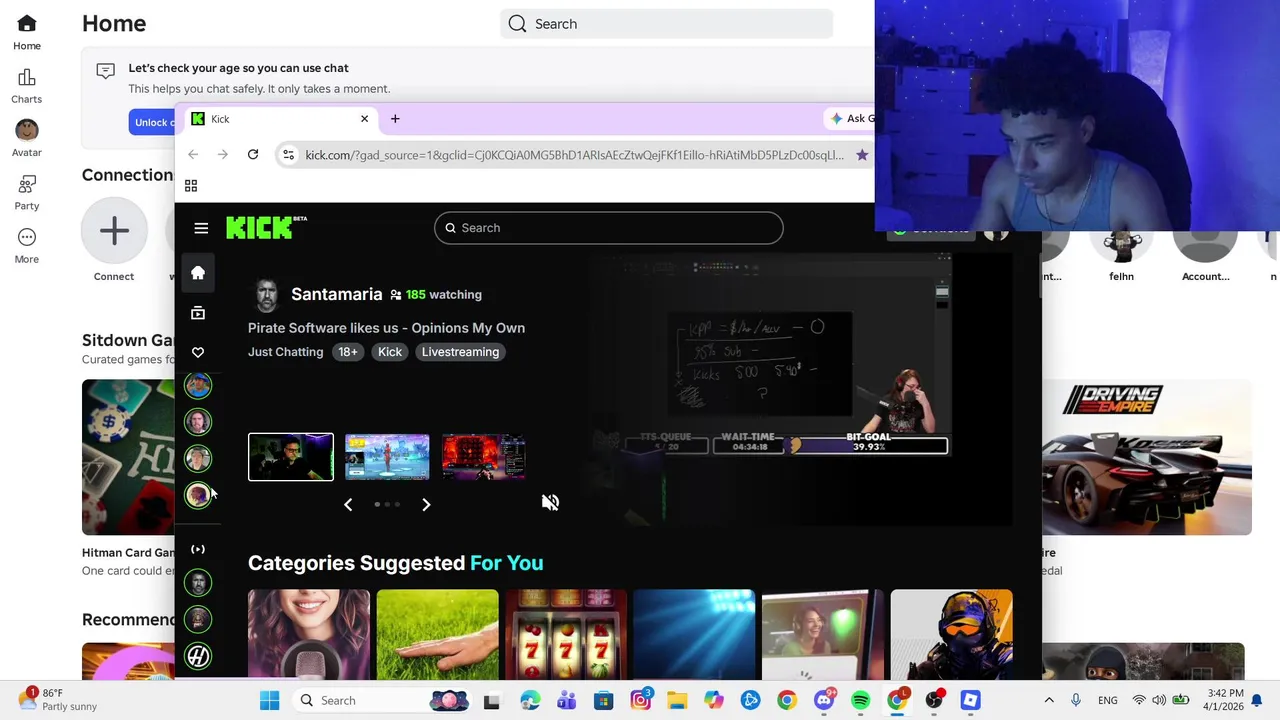Open Home in the Roblox sidebar
The width and height of the screenshot is (1280, 720).
[x=27, y=33]
